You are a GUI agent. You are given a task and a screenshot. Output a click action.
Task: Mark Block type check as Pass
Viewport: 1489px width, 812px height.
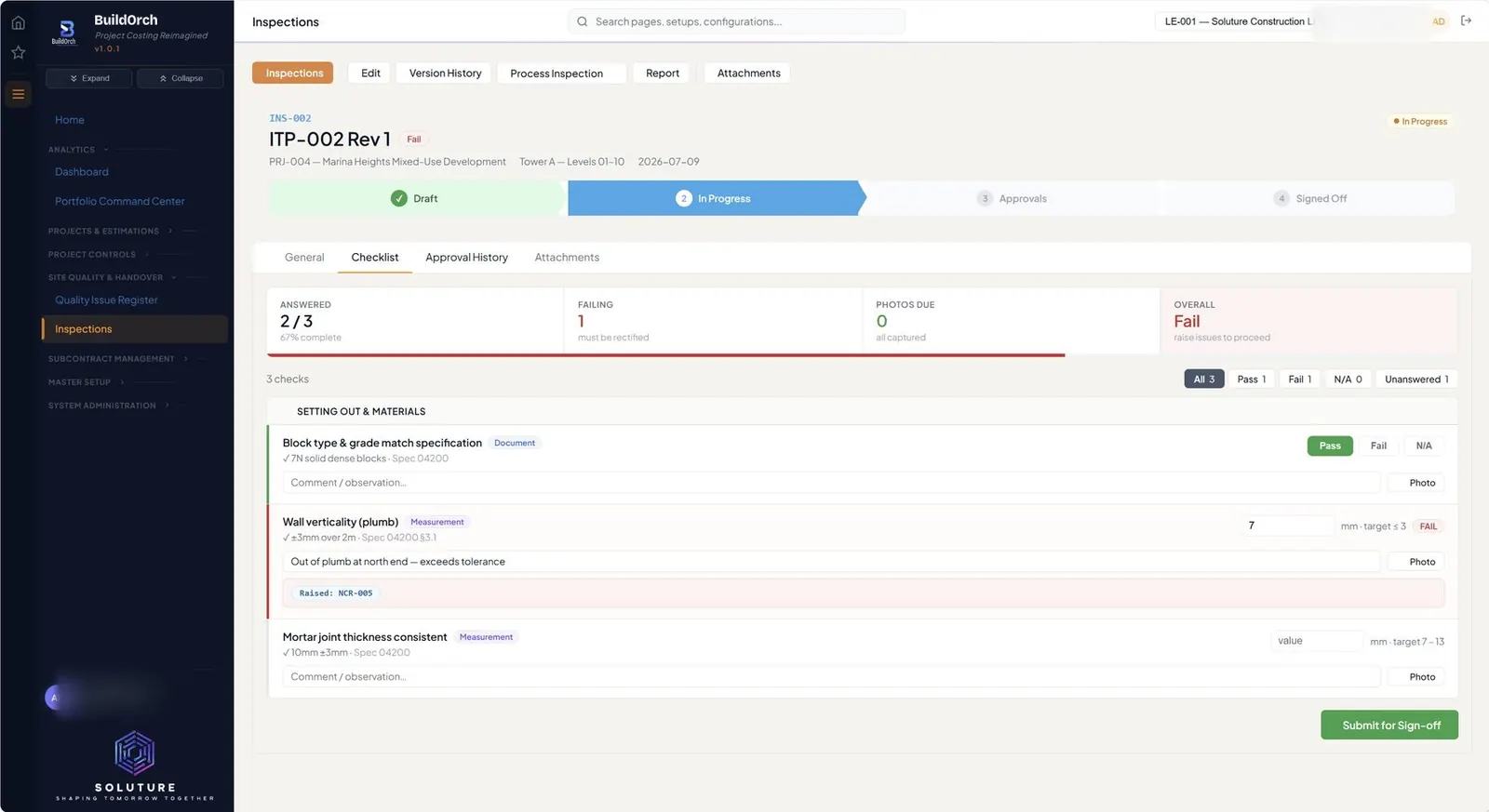coord(1330,446)
